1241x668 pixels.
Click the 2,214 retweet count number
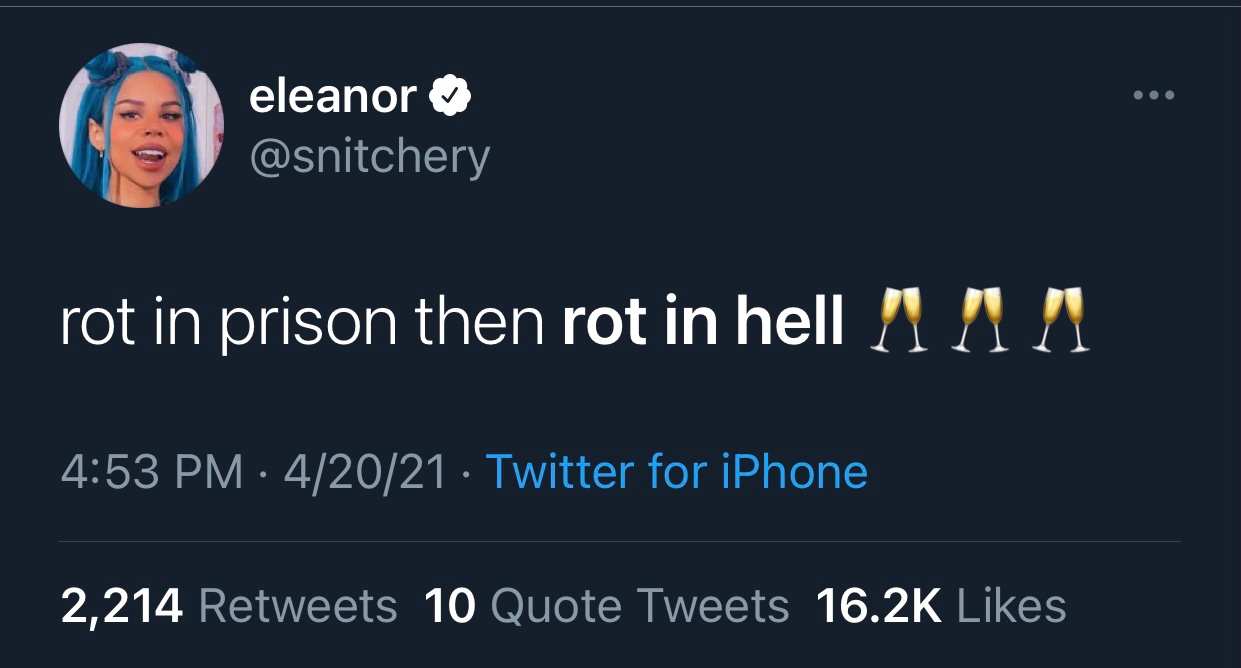coord(122,605)
